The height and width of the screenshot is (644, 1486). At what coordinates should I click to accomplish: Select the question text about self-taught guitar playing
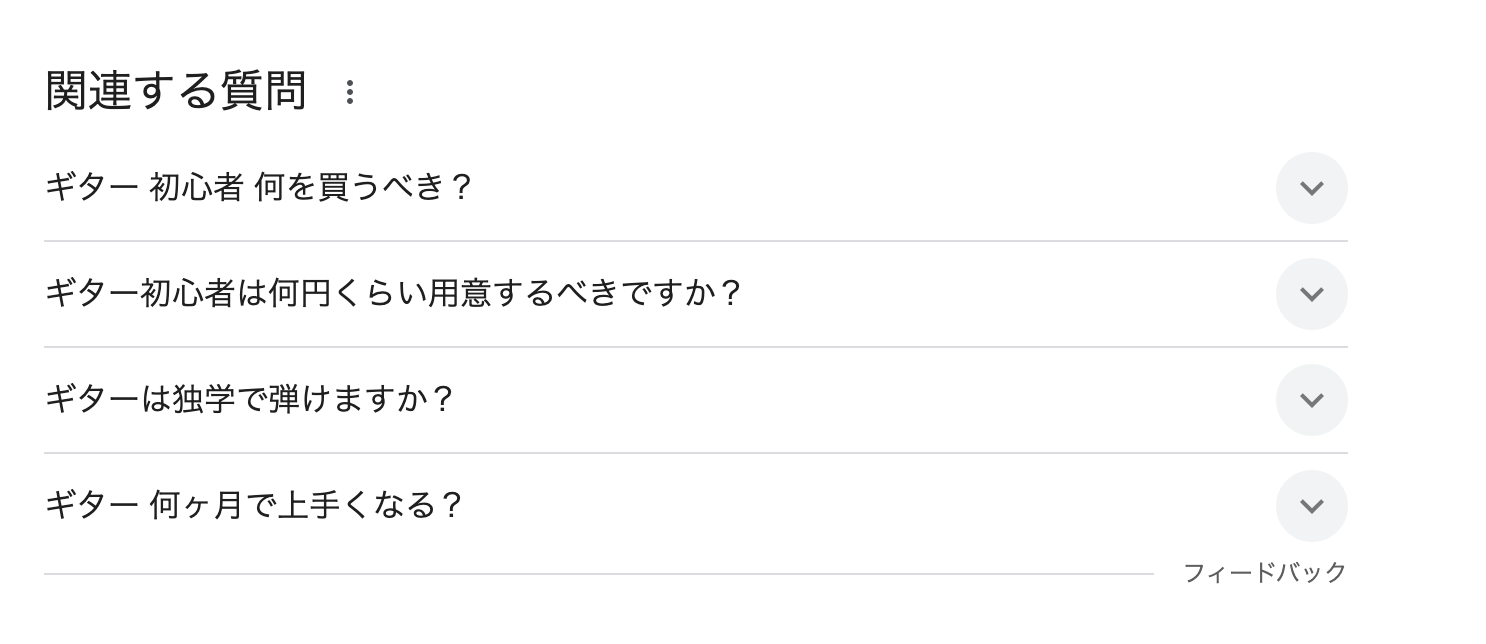click(249, 400)
